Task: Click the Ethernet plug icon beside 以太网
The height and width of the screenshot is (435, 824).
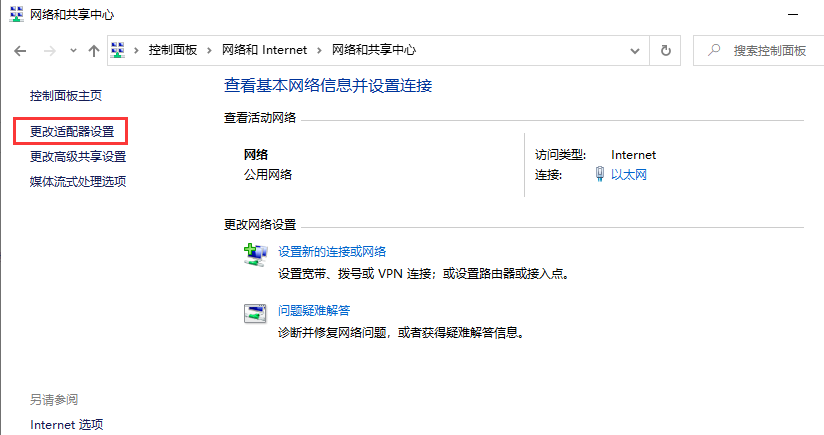Action: (x=600, y=175)
